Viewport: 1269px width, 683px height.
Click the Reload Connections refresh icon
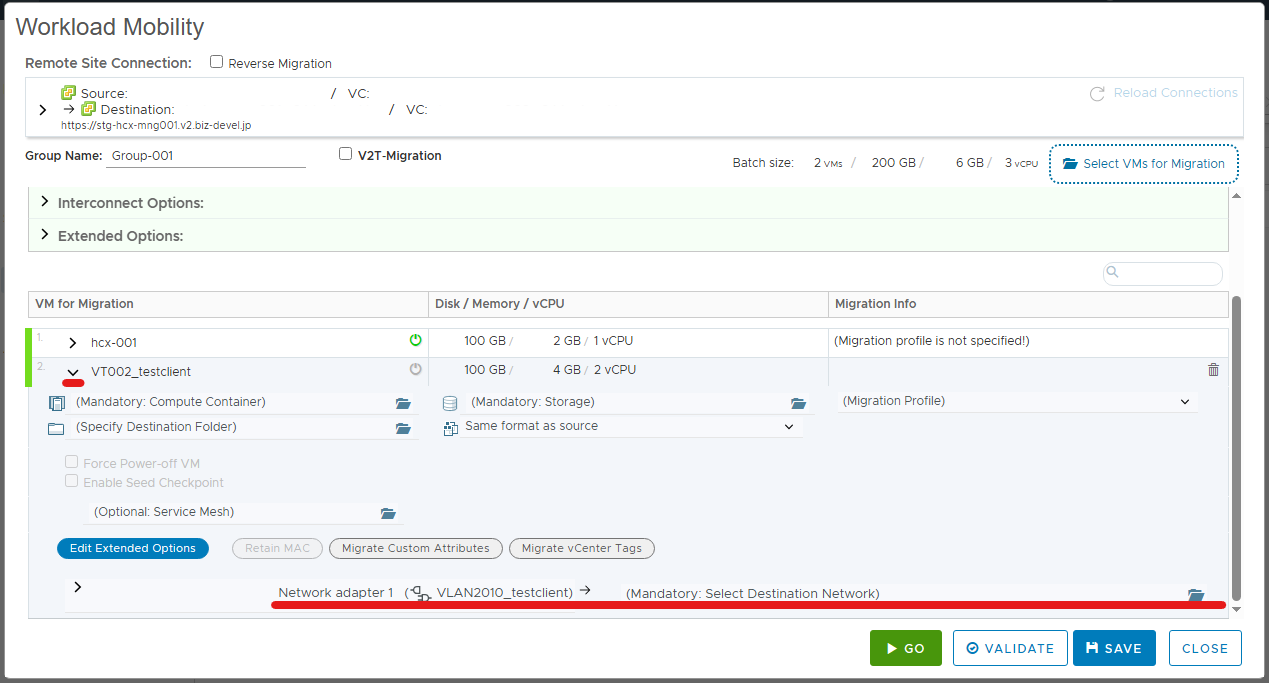coord(1097,93)
